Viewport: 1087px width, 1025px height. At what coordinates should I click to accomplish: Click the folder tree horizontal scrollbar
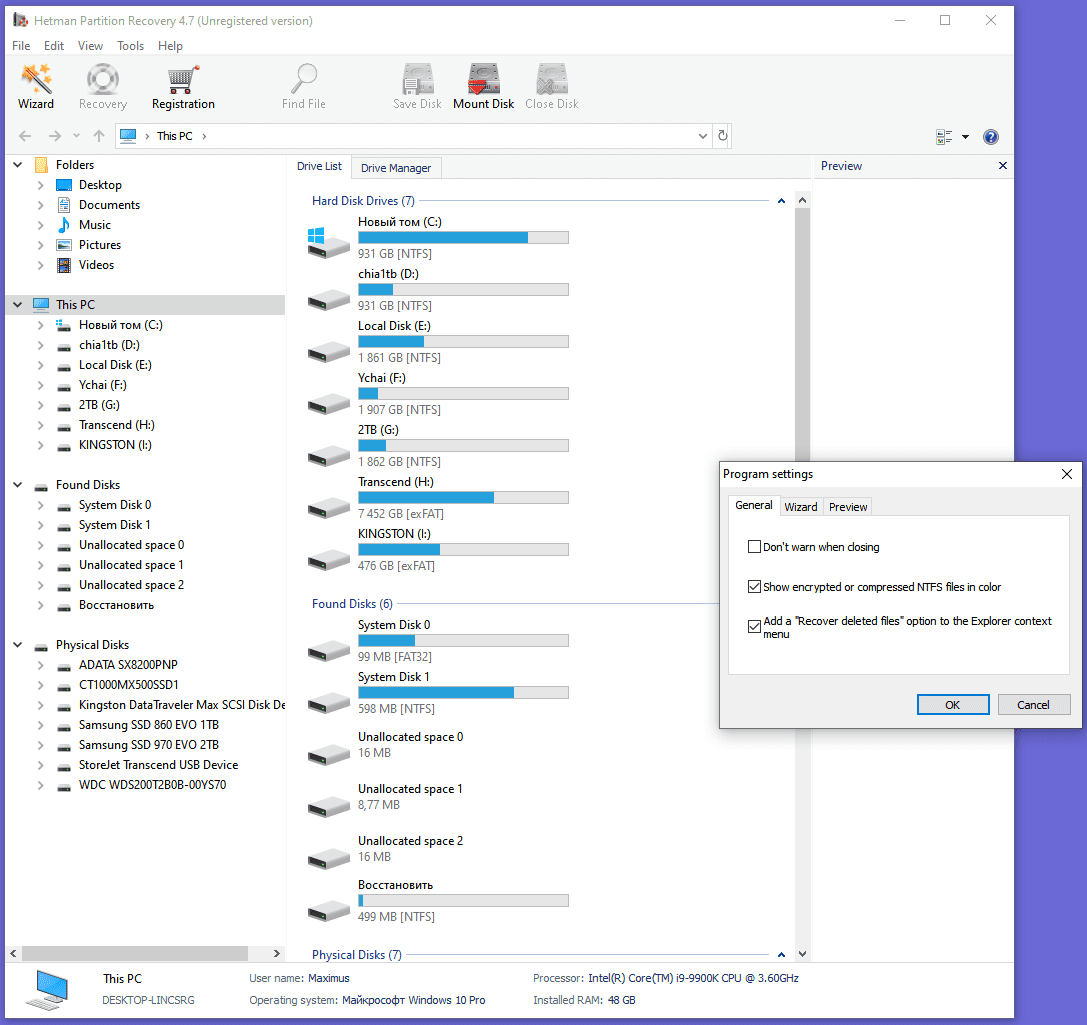pos(134,954)
